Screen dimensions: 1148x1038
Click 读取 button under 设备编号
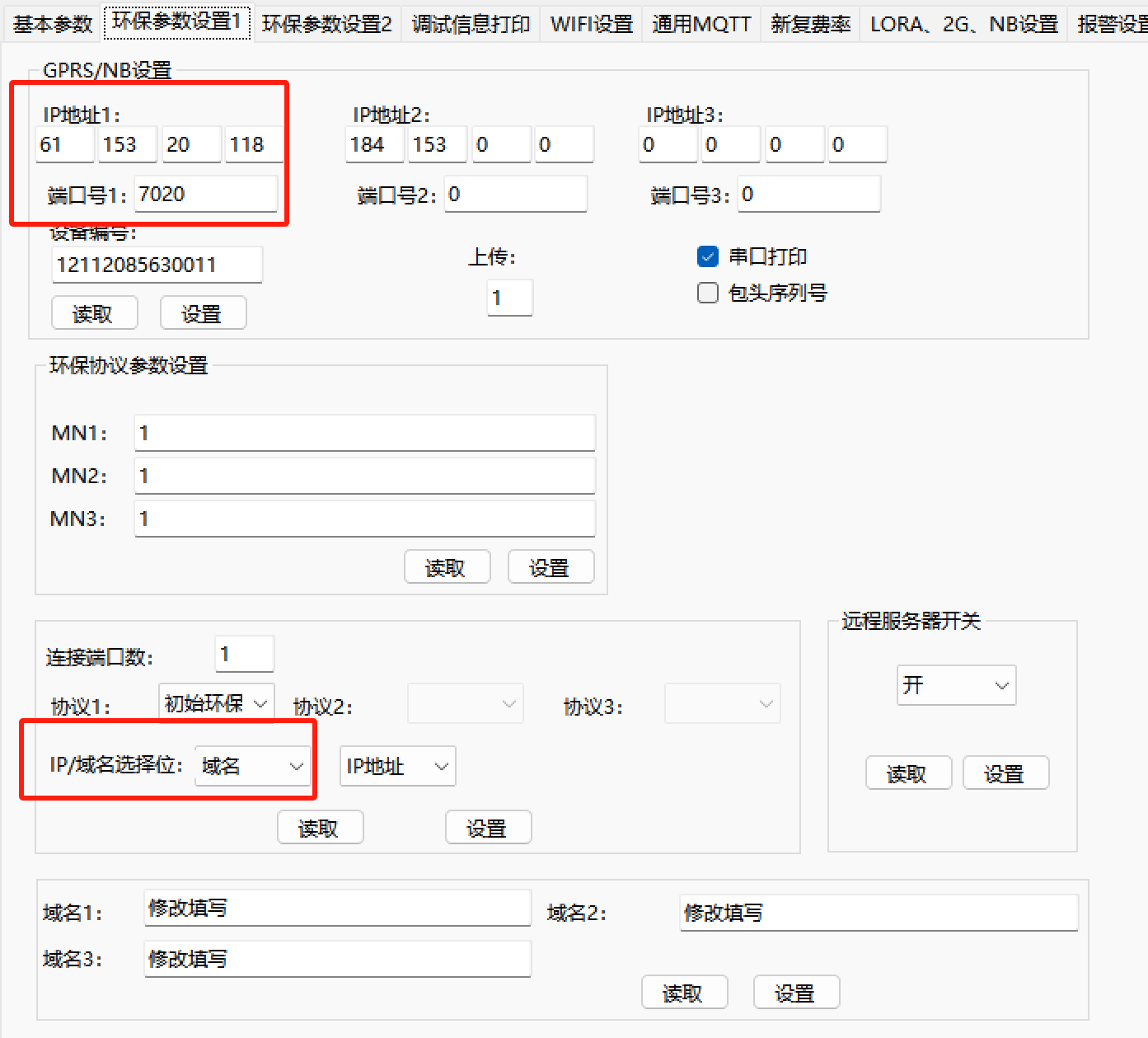94,313
